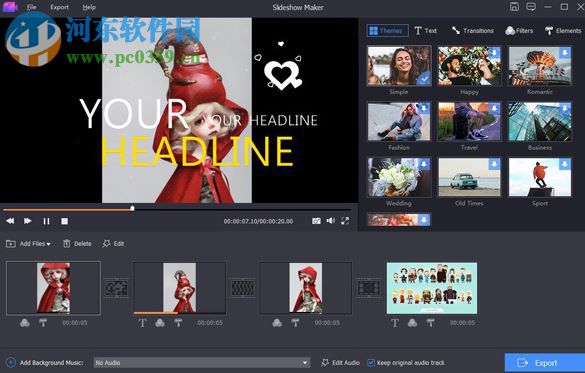585x373 pixels.
Task: Open transition between third and fourth clips
Action: point(369,288)
